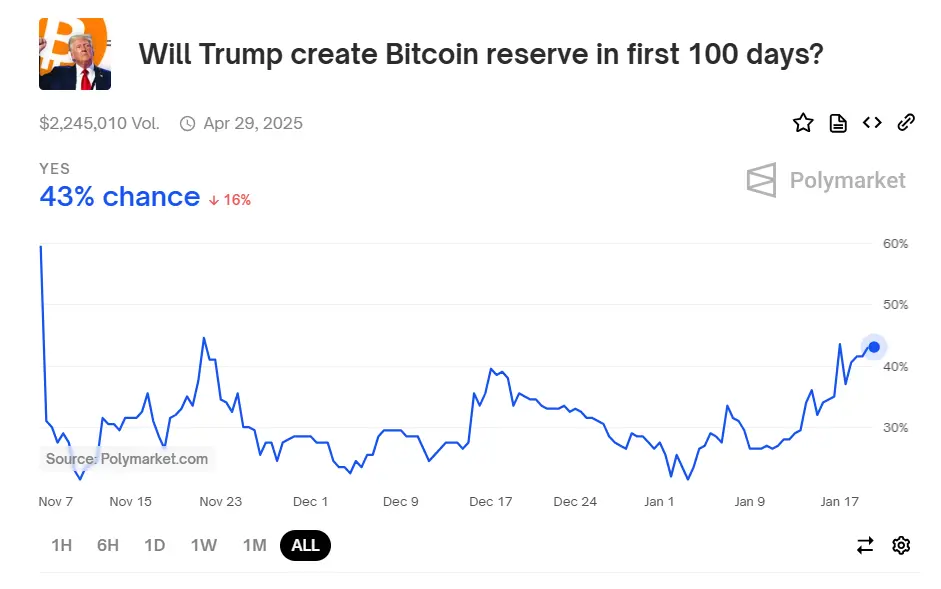Toggle the 1H timeframe
Screen dimensions: 941x589
(61, 545)
